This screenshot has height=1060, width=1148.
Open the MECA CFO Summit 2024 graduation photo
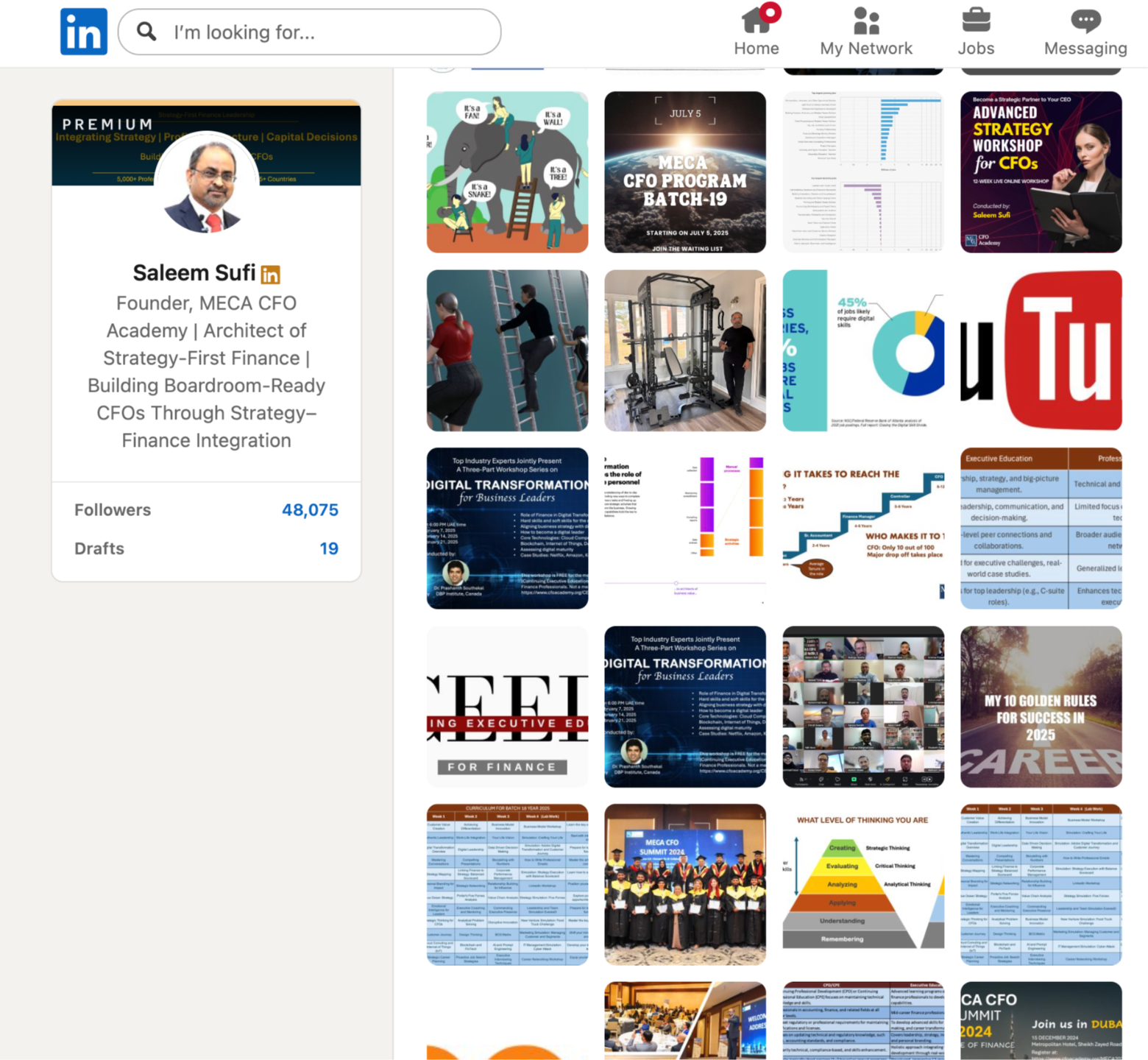point(685,885)
